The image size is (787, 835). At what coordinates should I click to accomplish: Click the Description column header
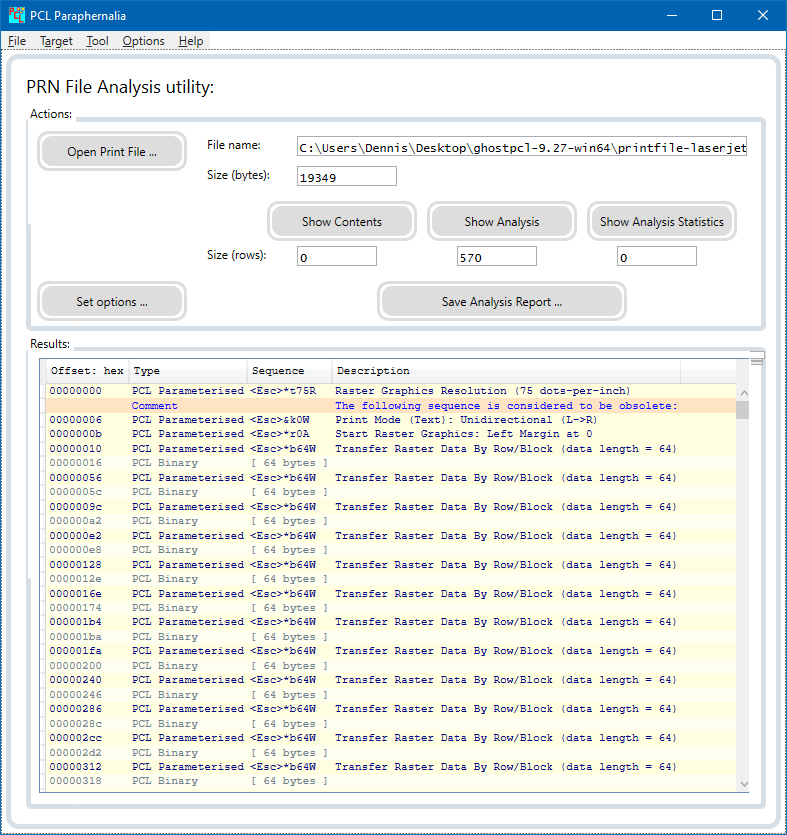tap(506, 371)
